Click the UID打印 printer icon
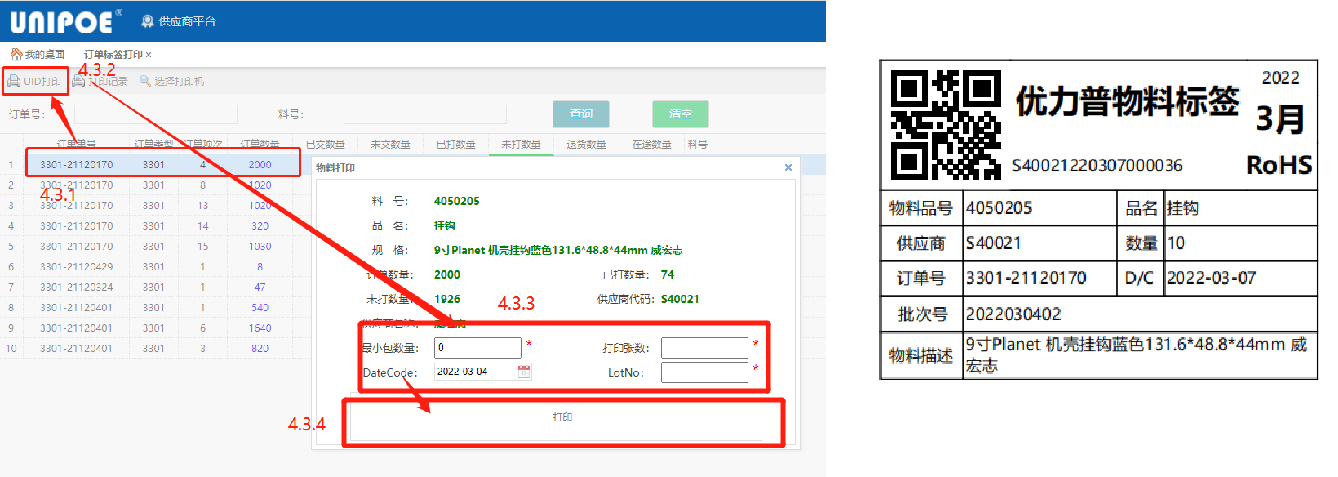This screenshot has width=1338, height=477. coord(14,81)
